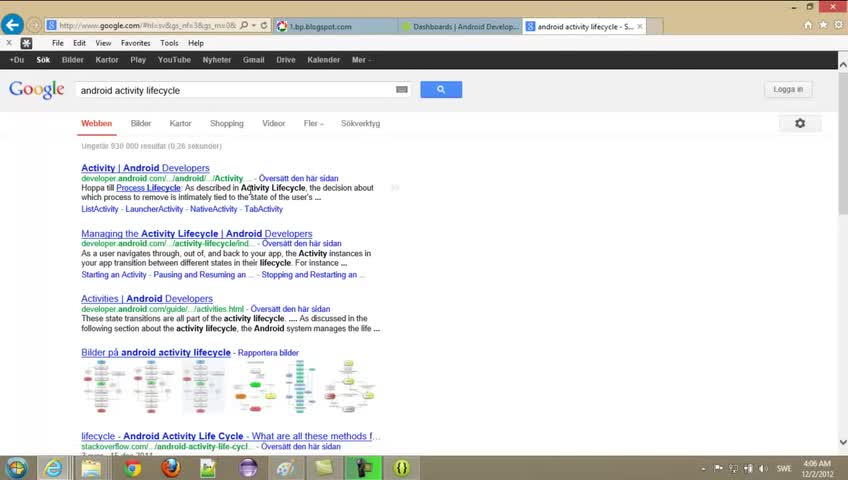
Task: Close the android activity lifecycle tab
Action: 640,26
